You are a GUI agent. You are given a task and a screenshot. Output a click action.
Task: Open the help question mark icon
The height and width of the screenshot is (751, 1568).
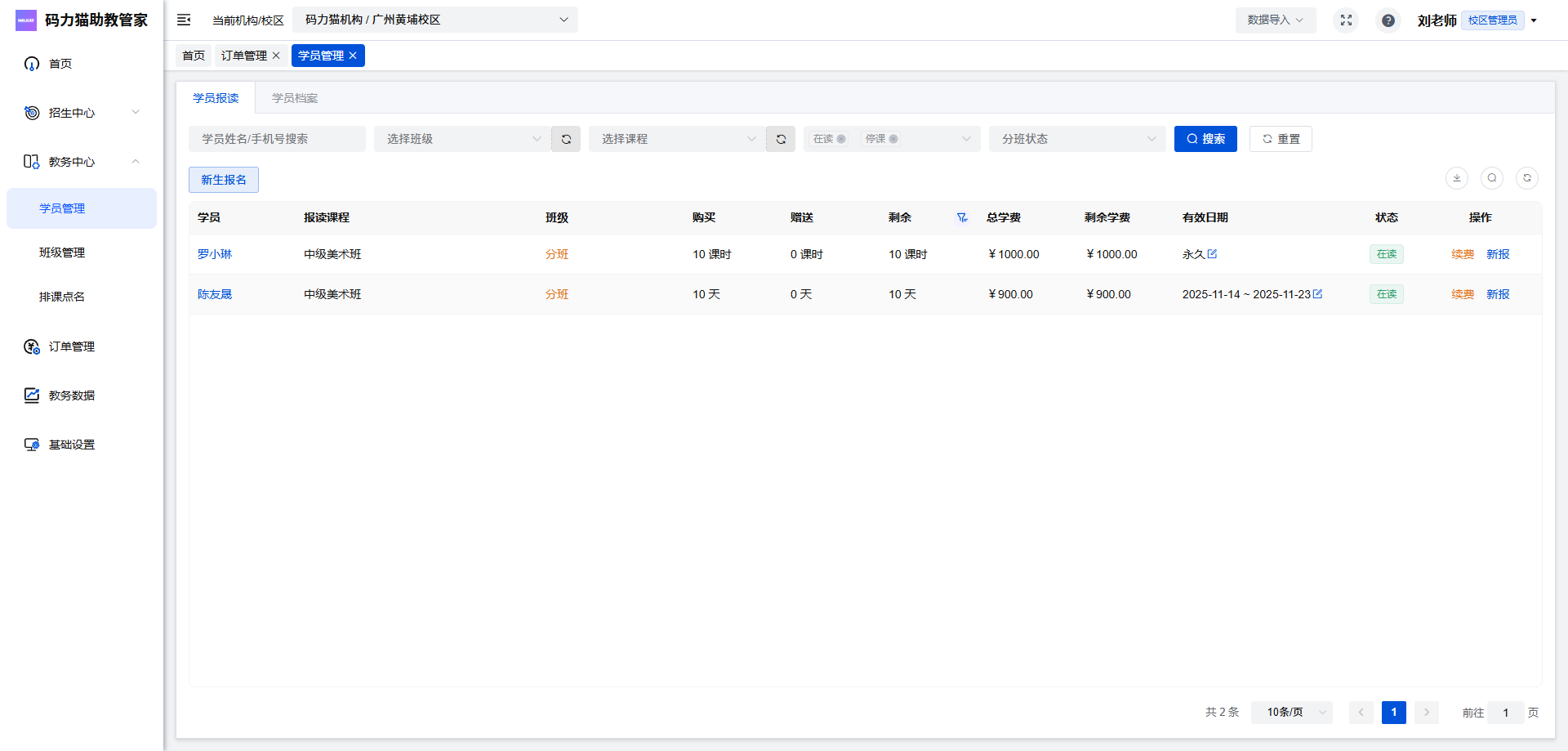coord(1388,20)
